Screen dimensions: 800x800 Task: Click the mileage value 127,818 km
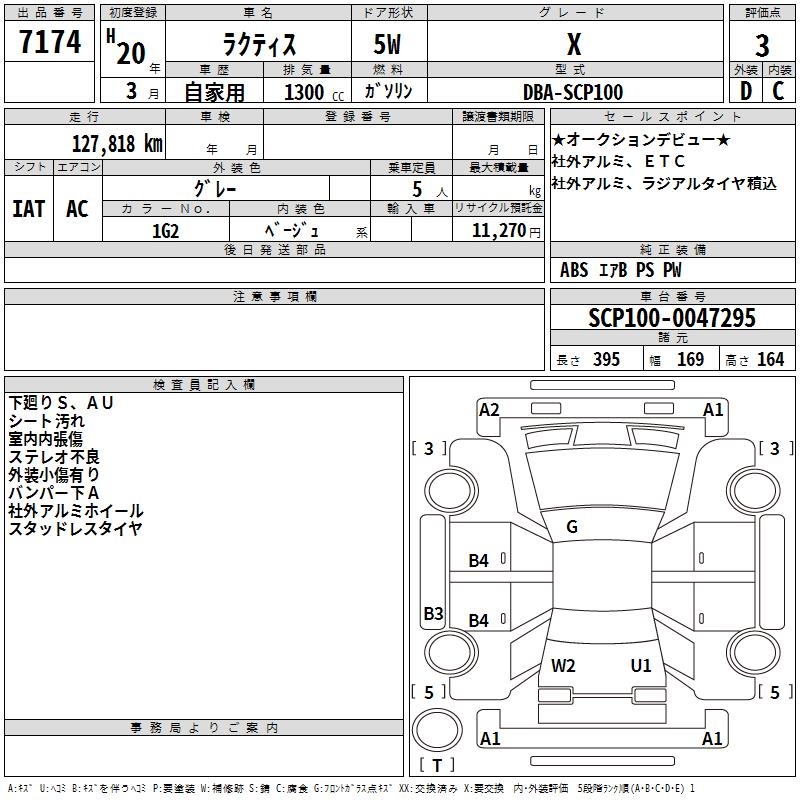pos(117,144)
